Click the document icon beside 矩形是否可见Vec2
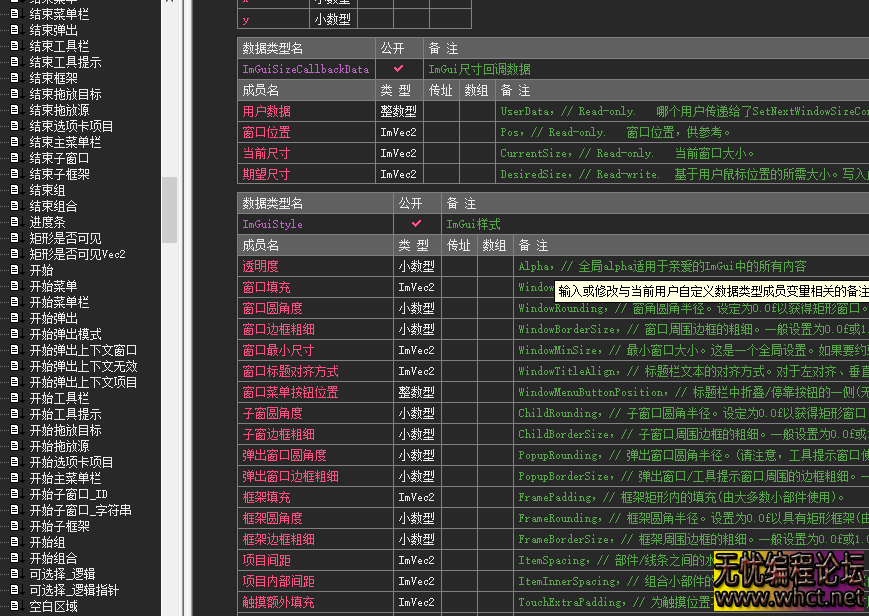869x616 pixels. tap(14, 252)
